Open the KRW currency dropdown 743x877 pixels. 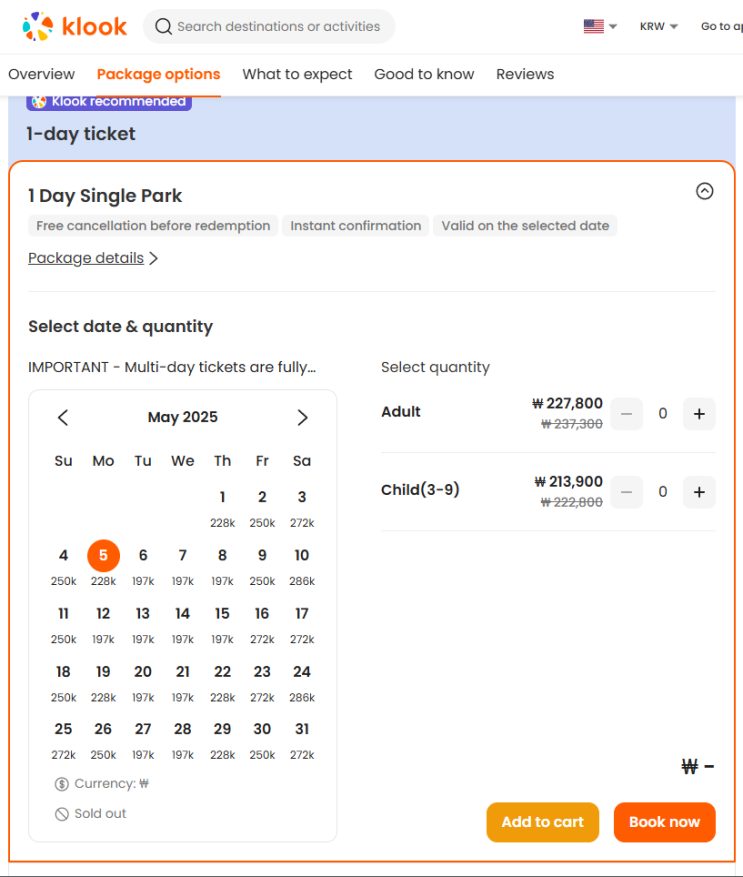point(659,27)
